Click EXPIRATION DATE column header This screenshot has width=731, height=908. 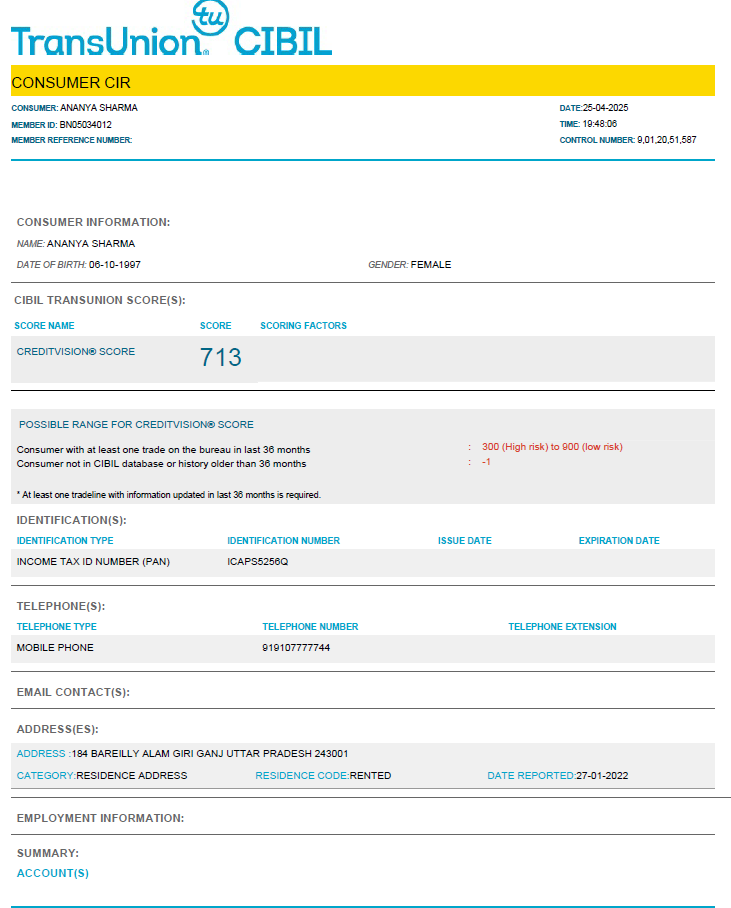click(619, 540)
